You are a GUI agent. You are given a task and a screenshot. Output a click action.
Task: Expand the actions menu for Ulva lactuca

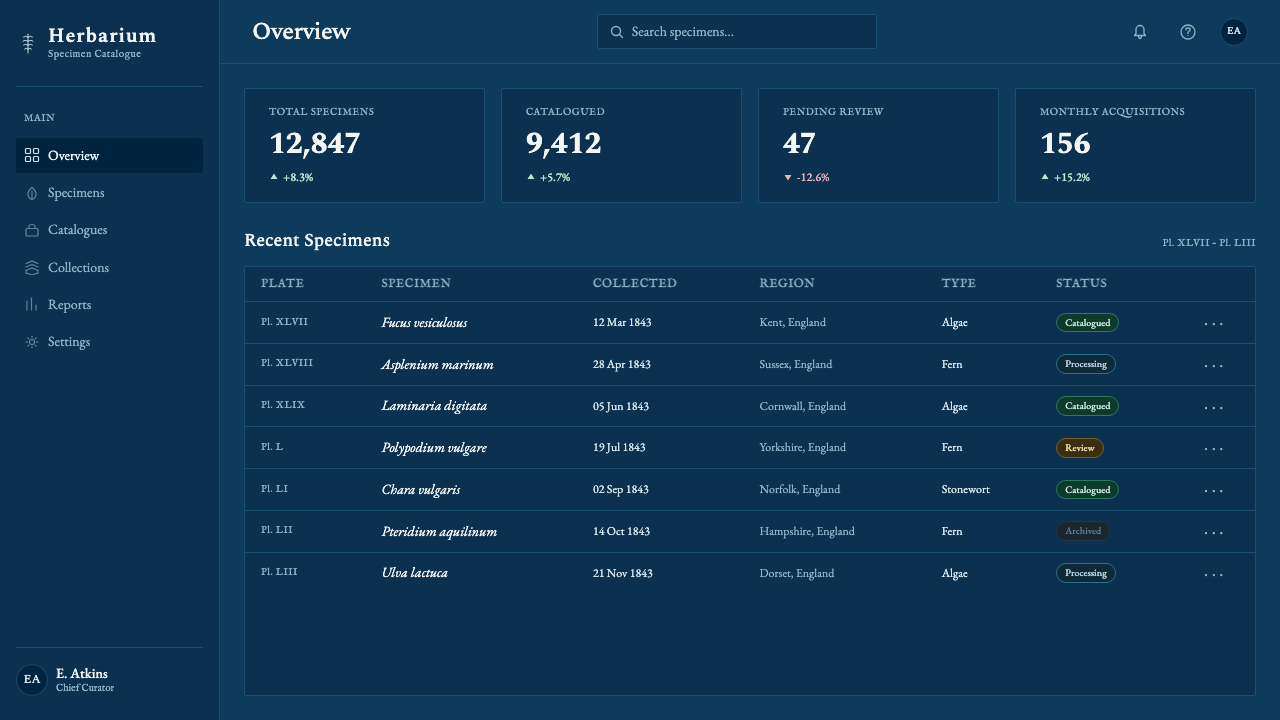pyautogui.click(x=1213, y=574)
